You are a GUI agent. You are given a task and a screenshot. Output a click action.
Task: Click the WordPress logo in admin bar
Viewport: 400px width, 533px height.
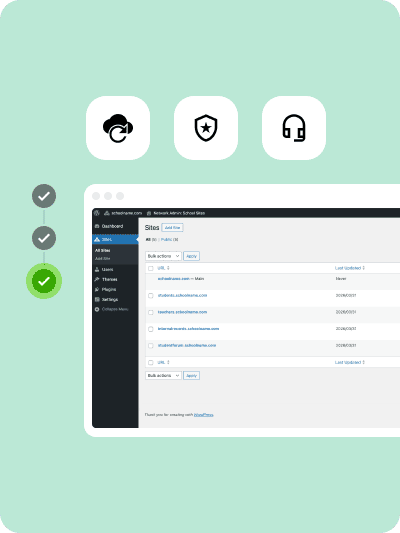coord(97,213)
